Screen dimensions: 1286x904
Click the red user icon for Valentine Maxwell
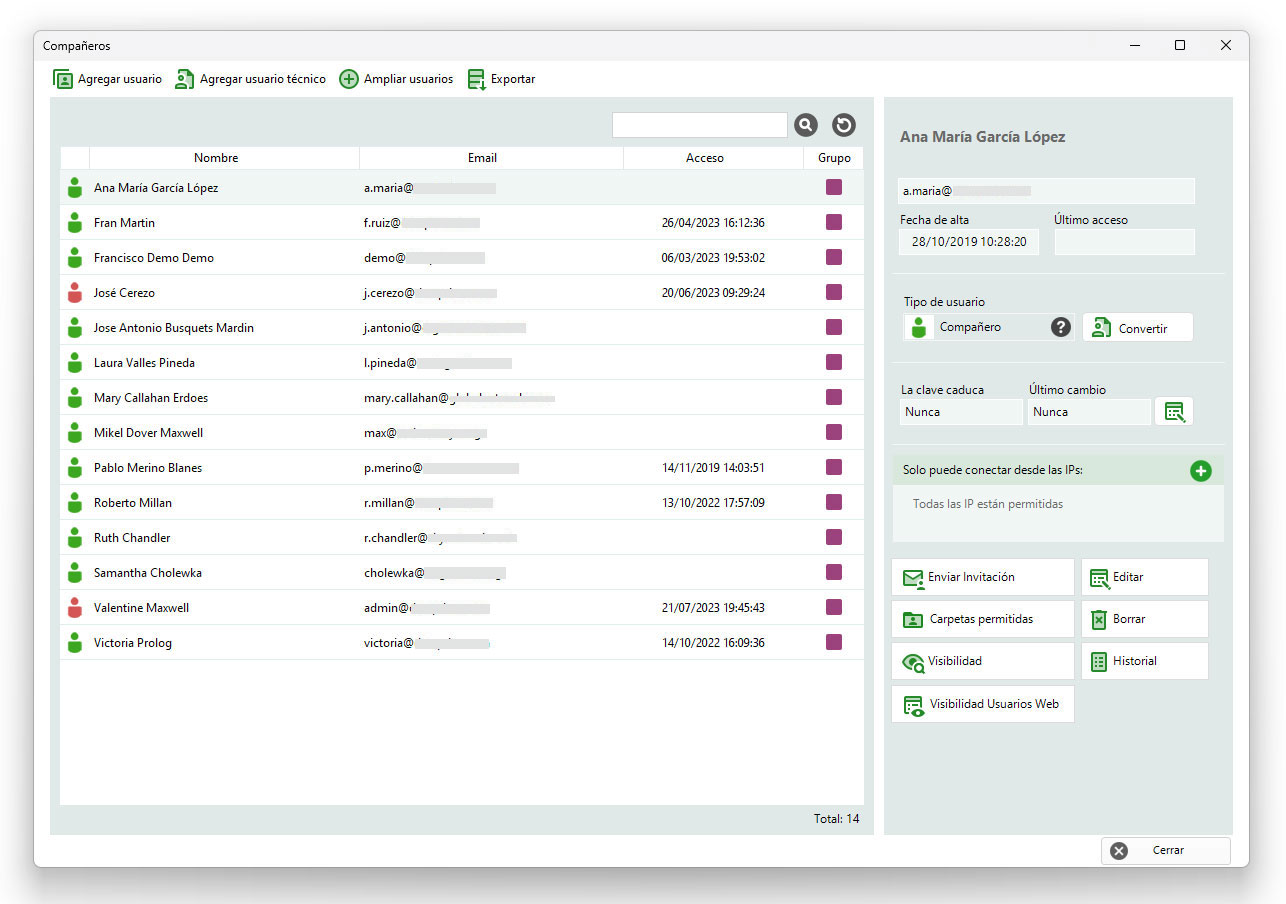(74, 608)
